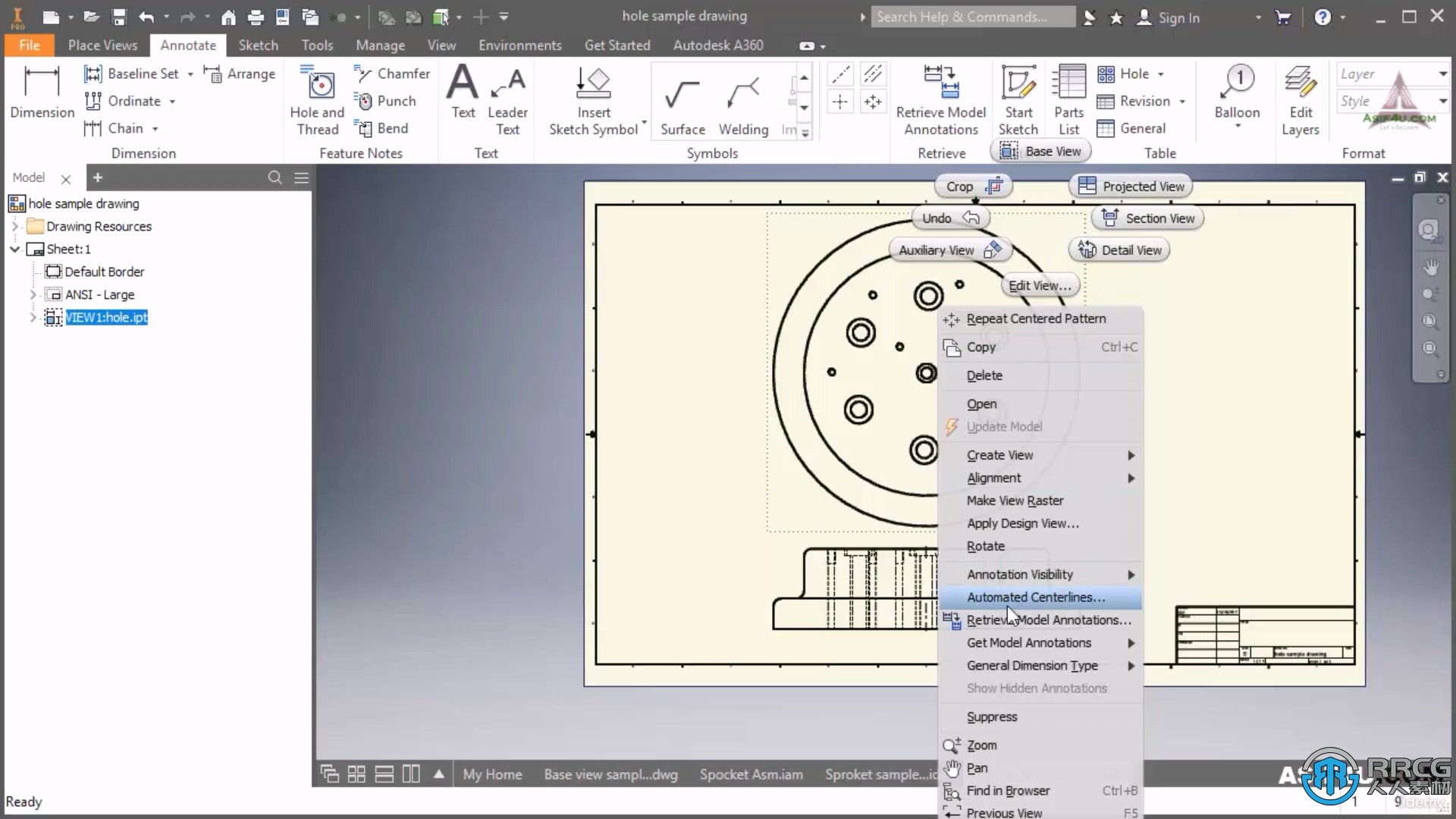Open the Hole table dropdown arrow

(1161, 74)
